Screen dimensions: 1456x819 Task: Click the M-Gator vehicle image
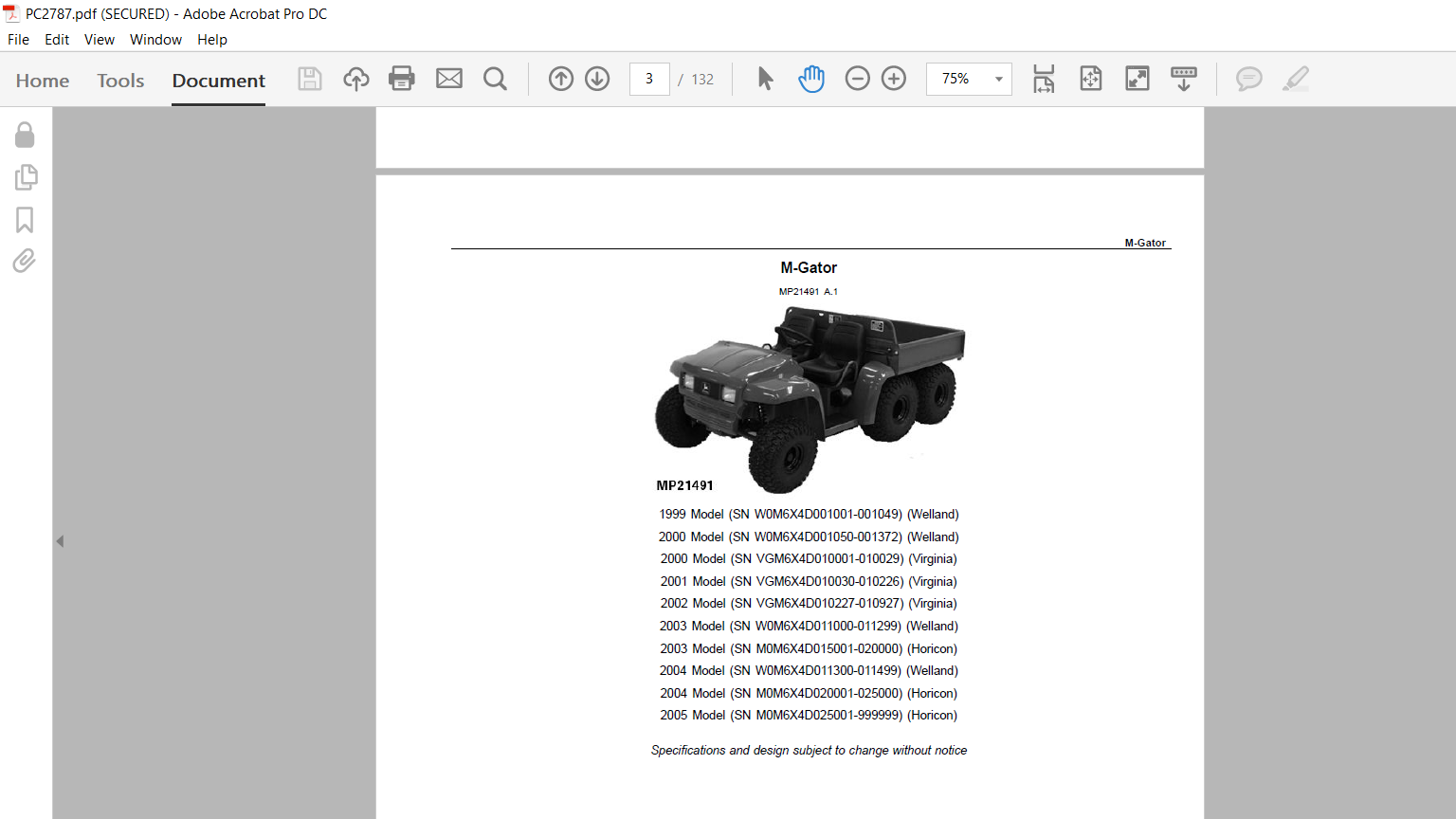(810, 398)
